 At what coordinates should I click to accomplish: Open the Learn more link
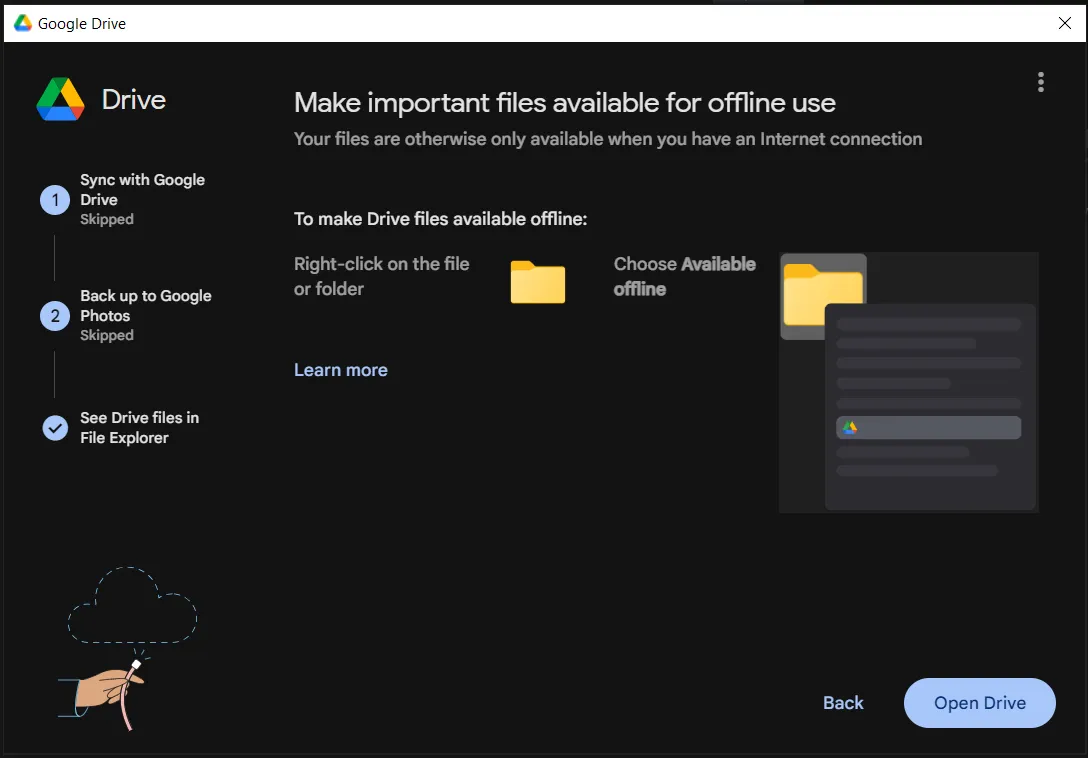(x=341, y=370)
